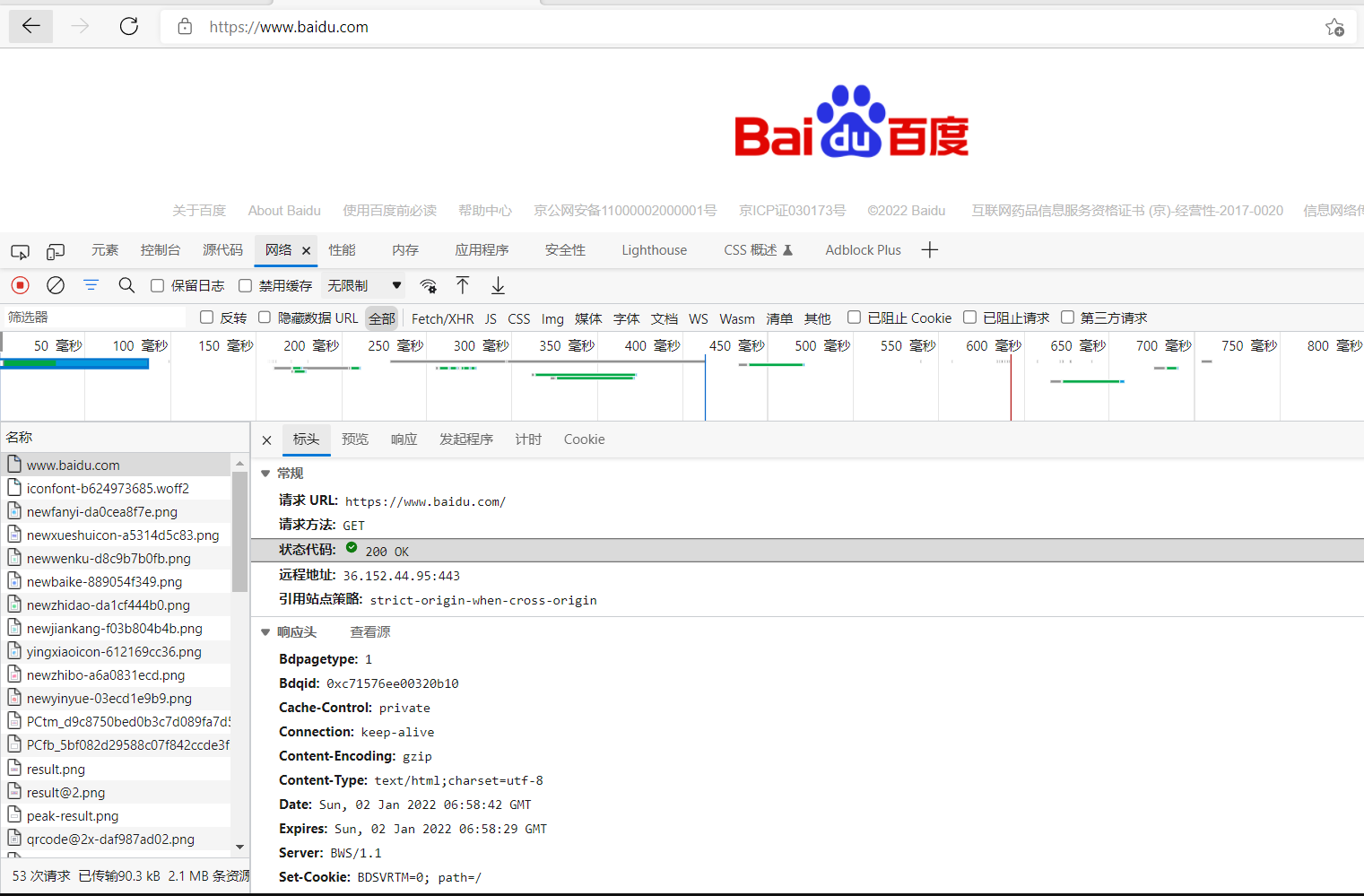Open network search magnifier

(126, 285)
